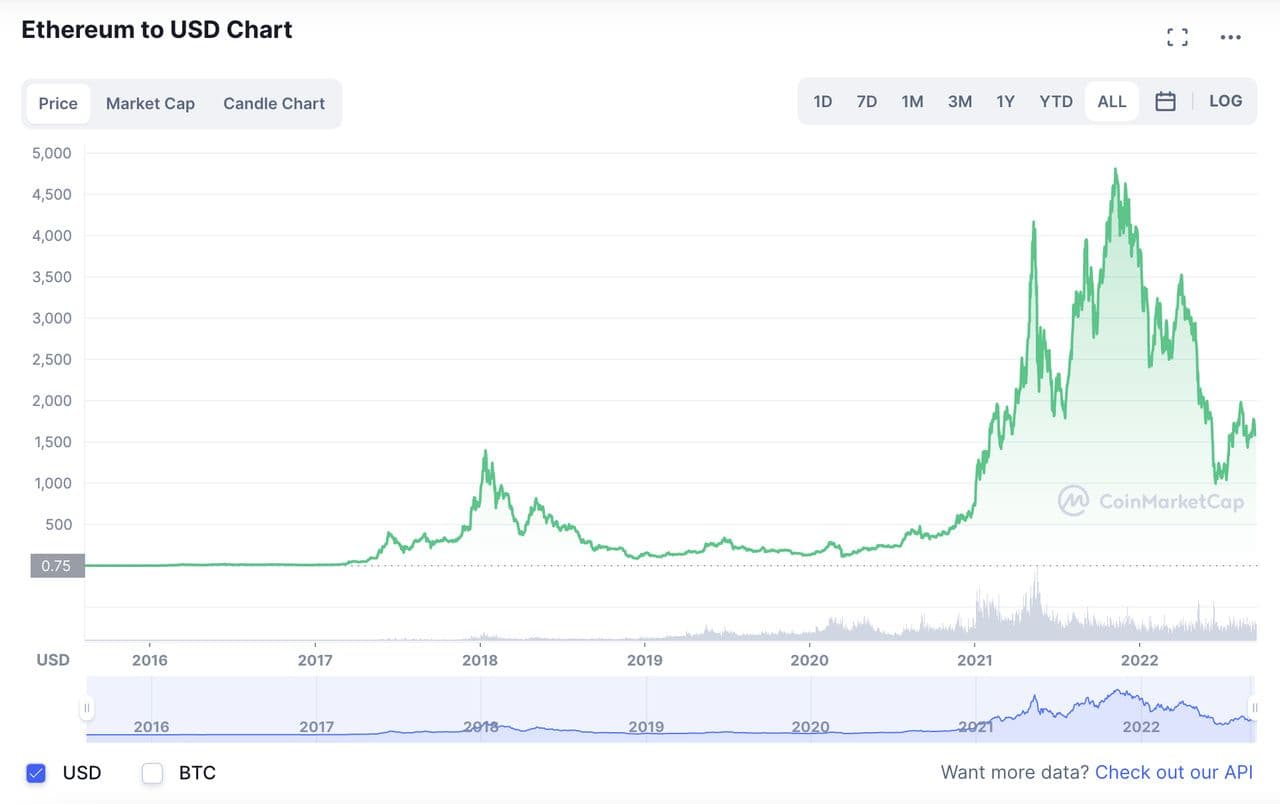The height and width of the screenshot is (804, 1280).
Task: Set the time range to 7D
Action: tap(866, 102)
